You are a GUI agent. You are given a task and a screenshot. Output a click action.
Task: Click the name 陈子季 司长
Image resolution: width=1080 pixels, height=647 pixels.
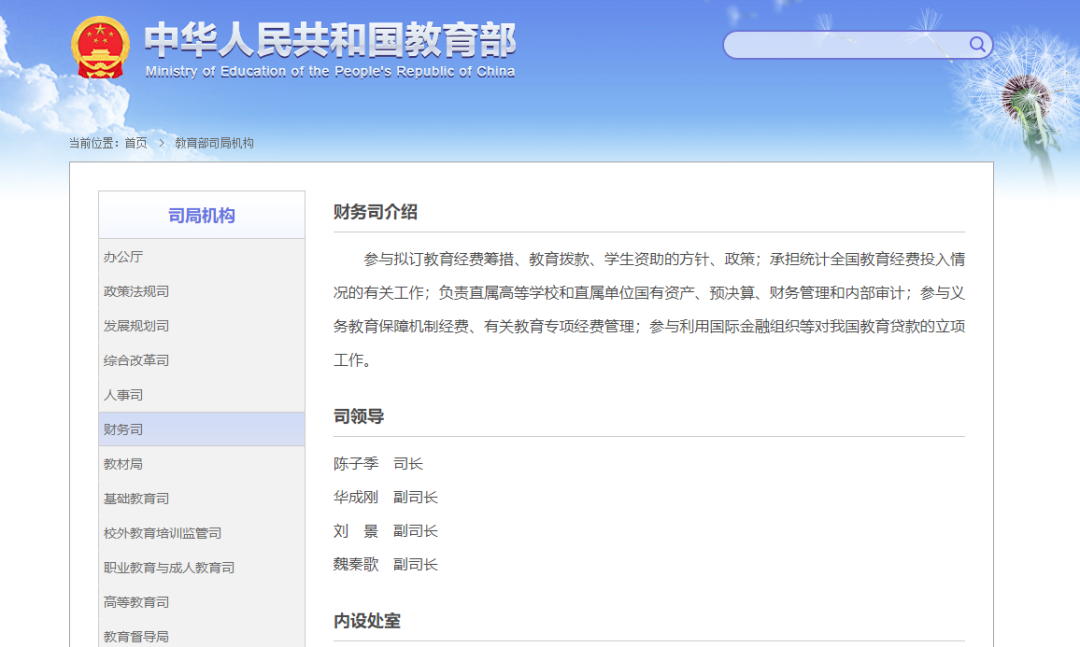(x=378, y=464)
